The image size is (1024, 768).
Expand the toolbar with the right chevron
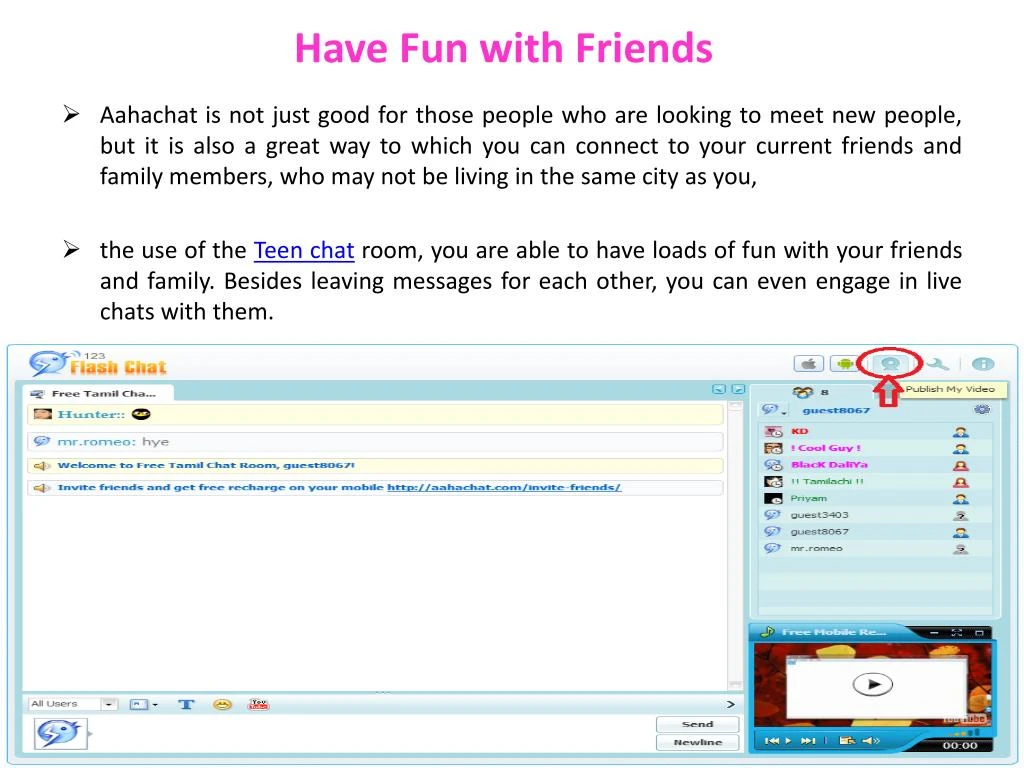tap(731, 704)
